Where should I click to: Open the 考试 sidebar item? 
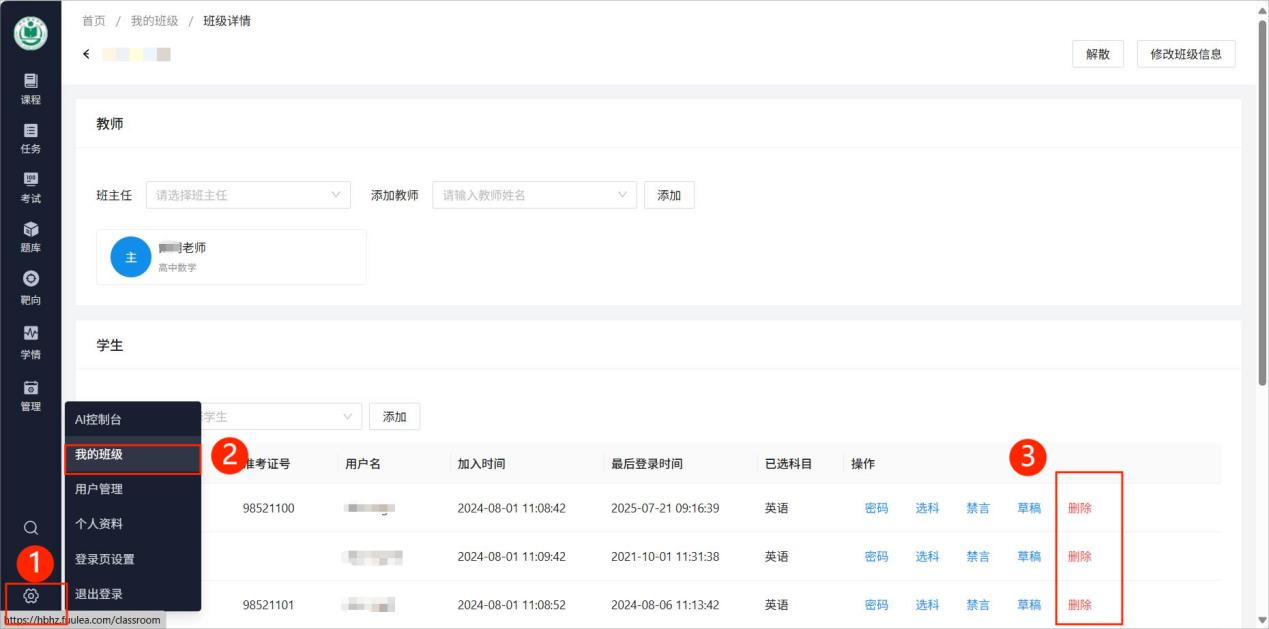point(31,188)
